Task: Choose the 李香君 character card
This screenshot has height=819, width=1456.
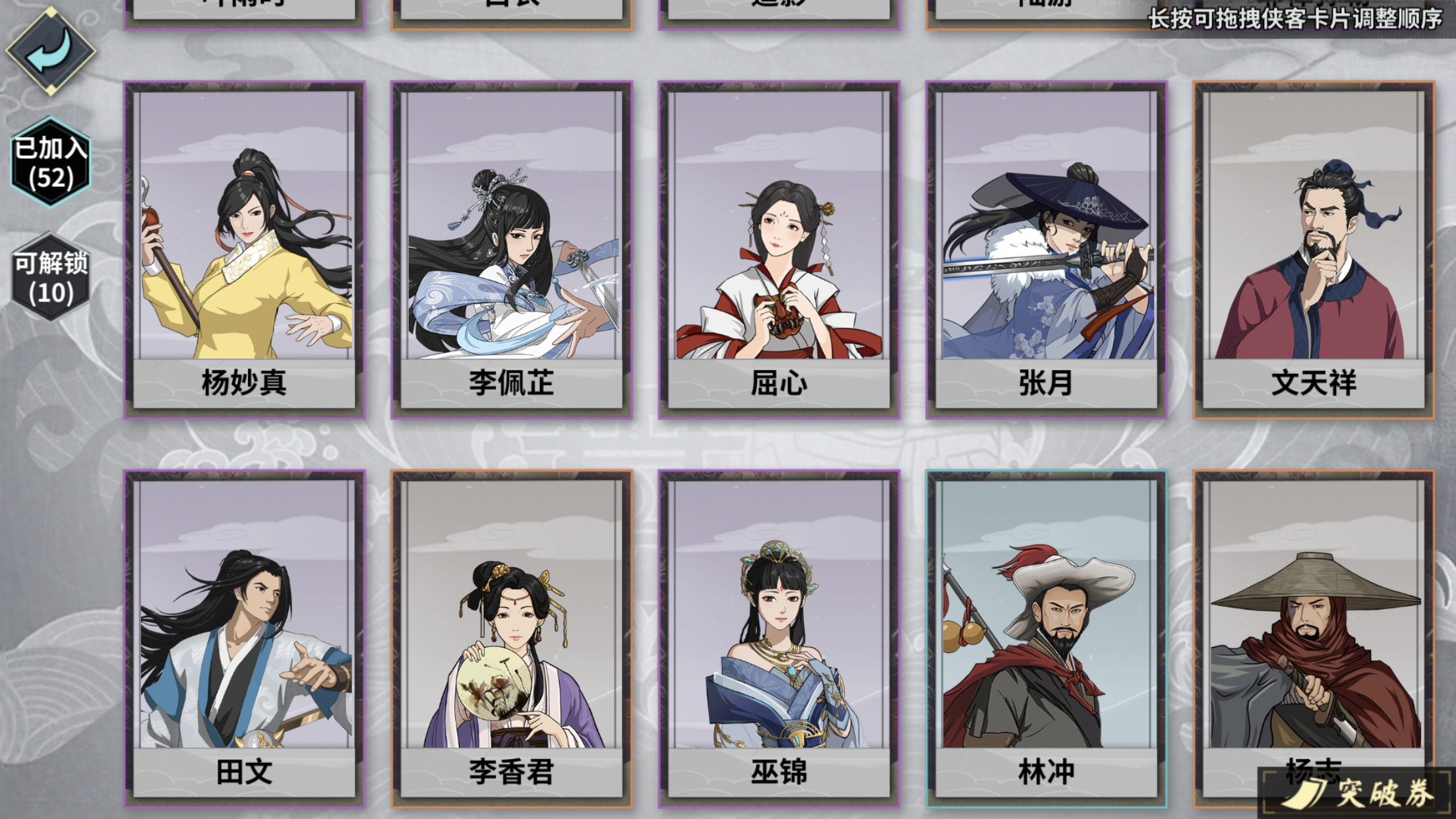Action: 512,639
